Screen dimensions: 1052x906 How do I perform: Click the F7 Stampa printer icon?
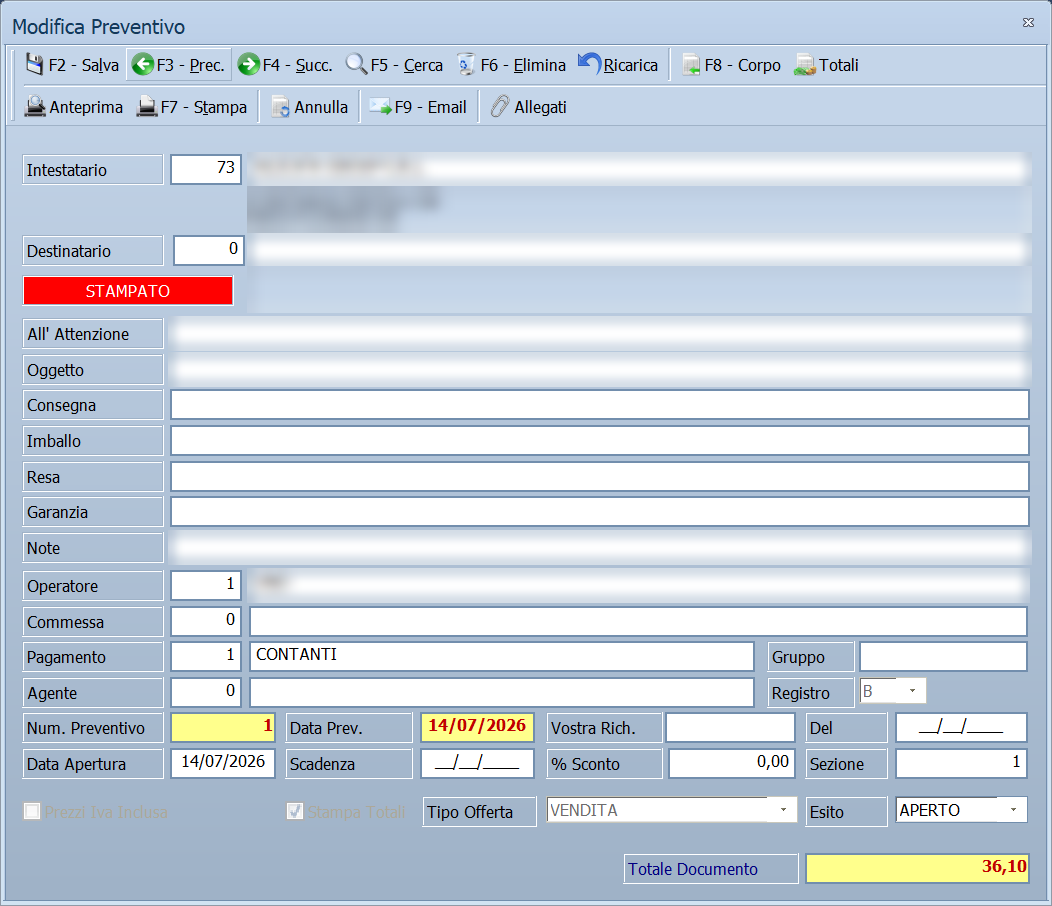pos(147,107)
